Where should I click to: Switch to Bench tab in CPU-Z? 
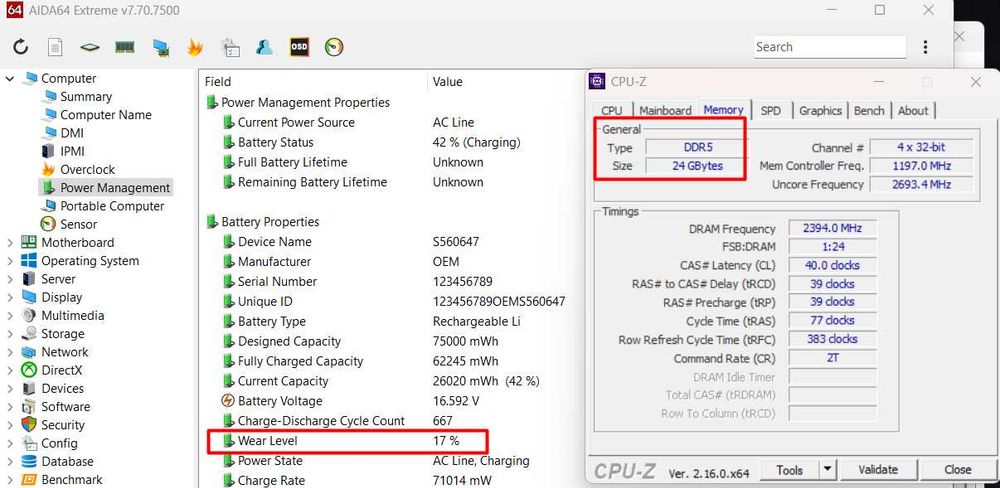tap(869, 110)
